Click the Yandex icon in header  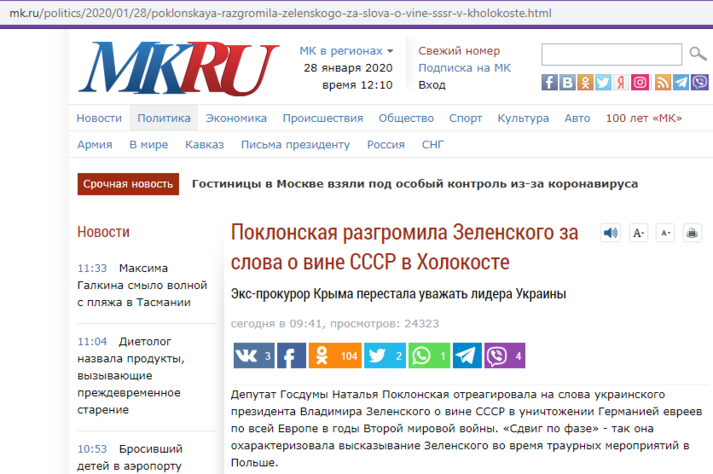(x=621, y=83)
